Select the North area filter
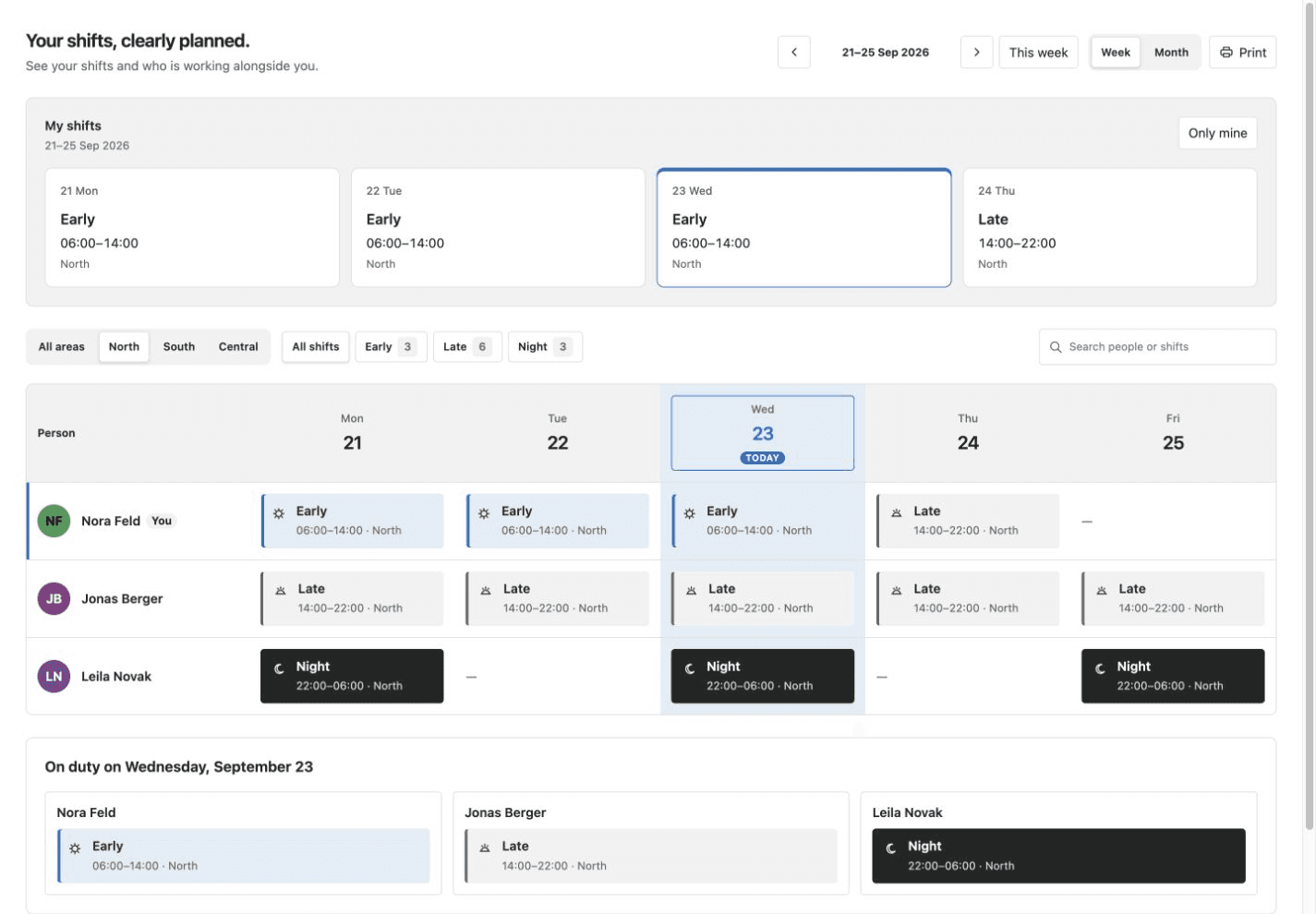The image size is (1316, 914). [124, 347]
